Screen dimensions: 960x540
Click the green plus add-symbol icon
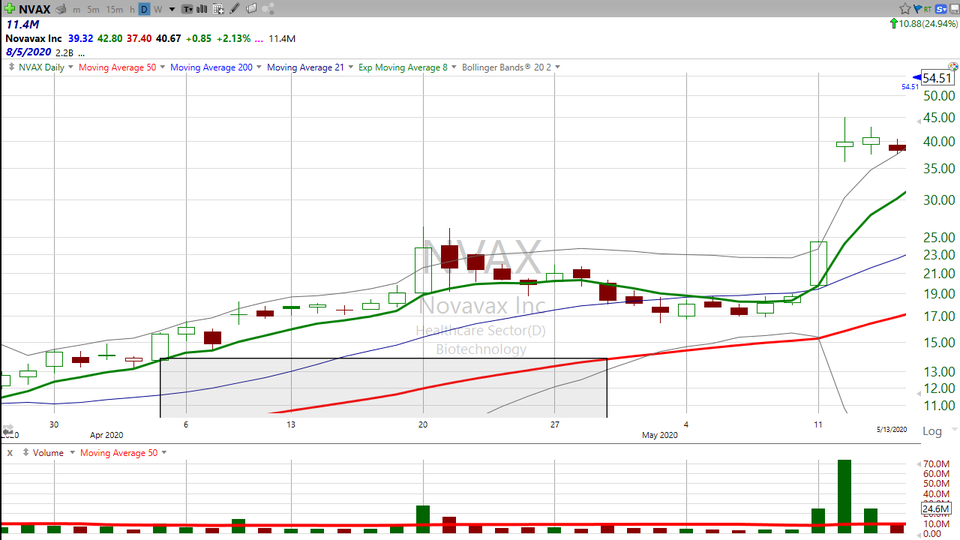[x=9, y=9]
